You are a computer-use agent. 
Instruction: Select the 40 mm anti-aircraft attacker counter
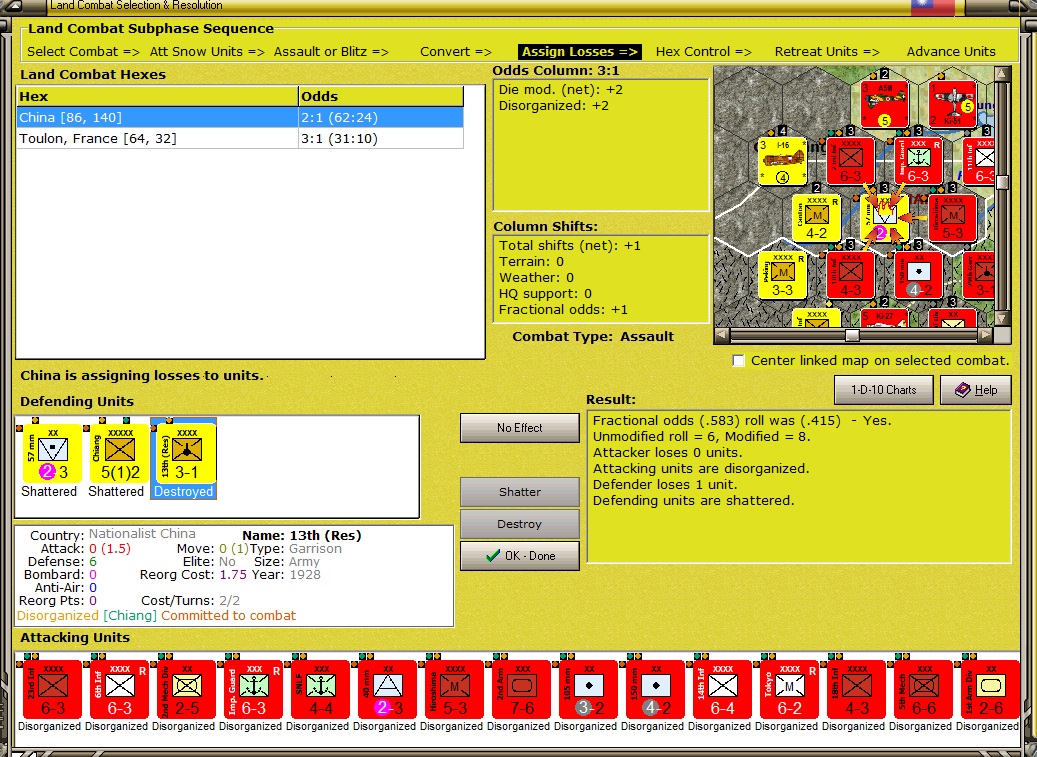point(388,689)
